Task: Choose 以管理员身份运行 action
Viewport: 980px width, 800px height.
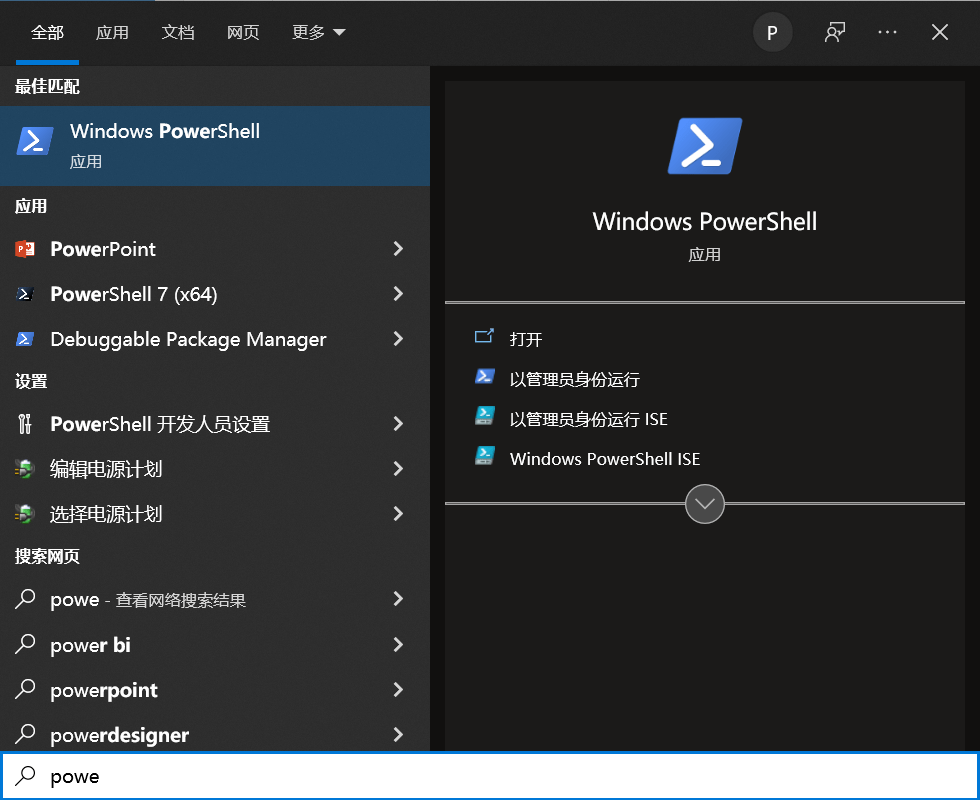Action: click(574, 379)
